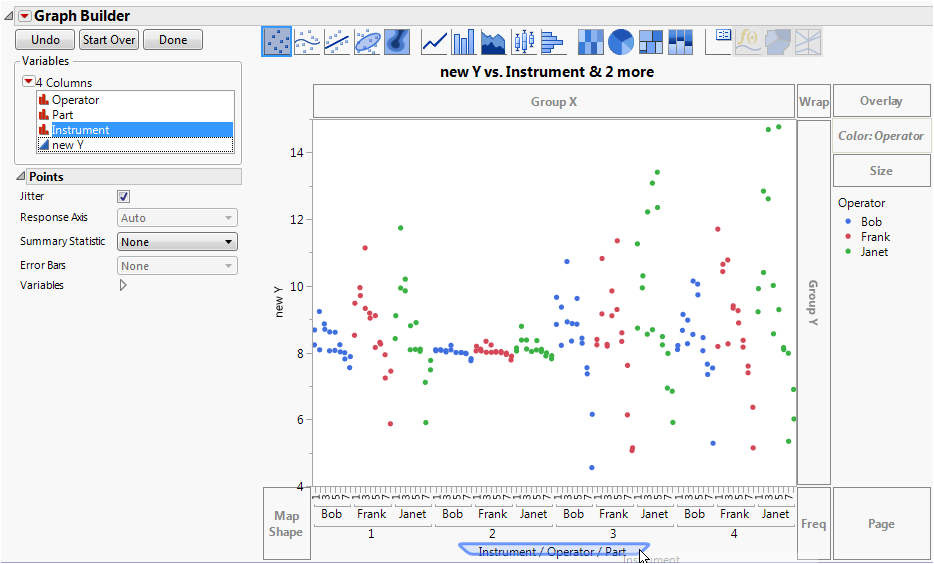Select the new Y column

click(68, 145)
